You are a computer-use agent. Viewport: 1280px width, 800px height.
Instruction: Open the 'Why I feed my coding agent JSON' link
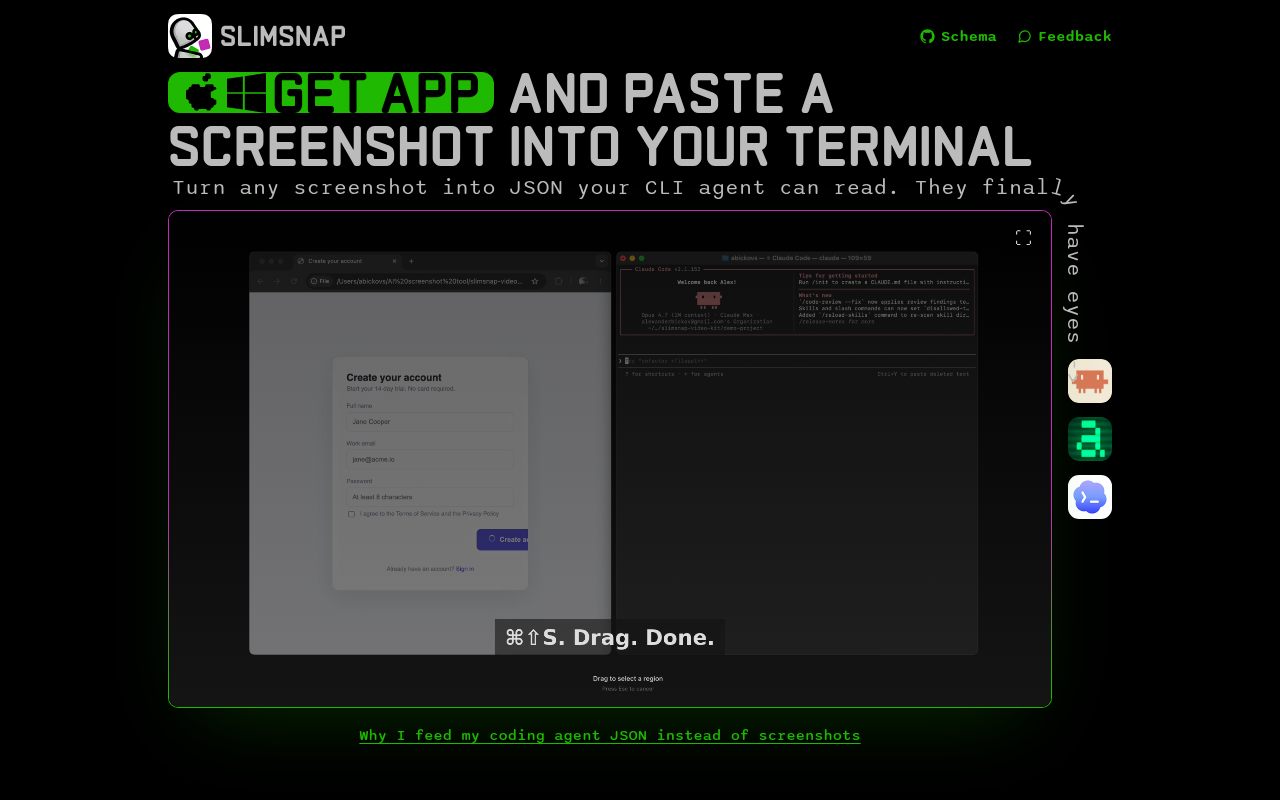[610, 736]
